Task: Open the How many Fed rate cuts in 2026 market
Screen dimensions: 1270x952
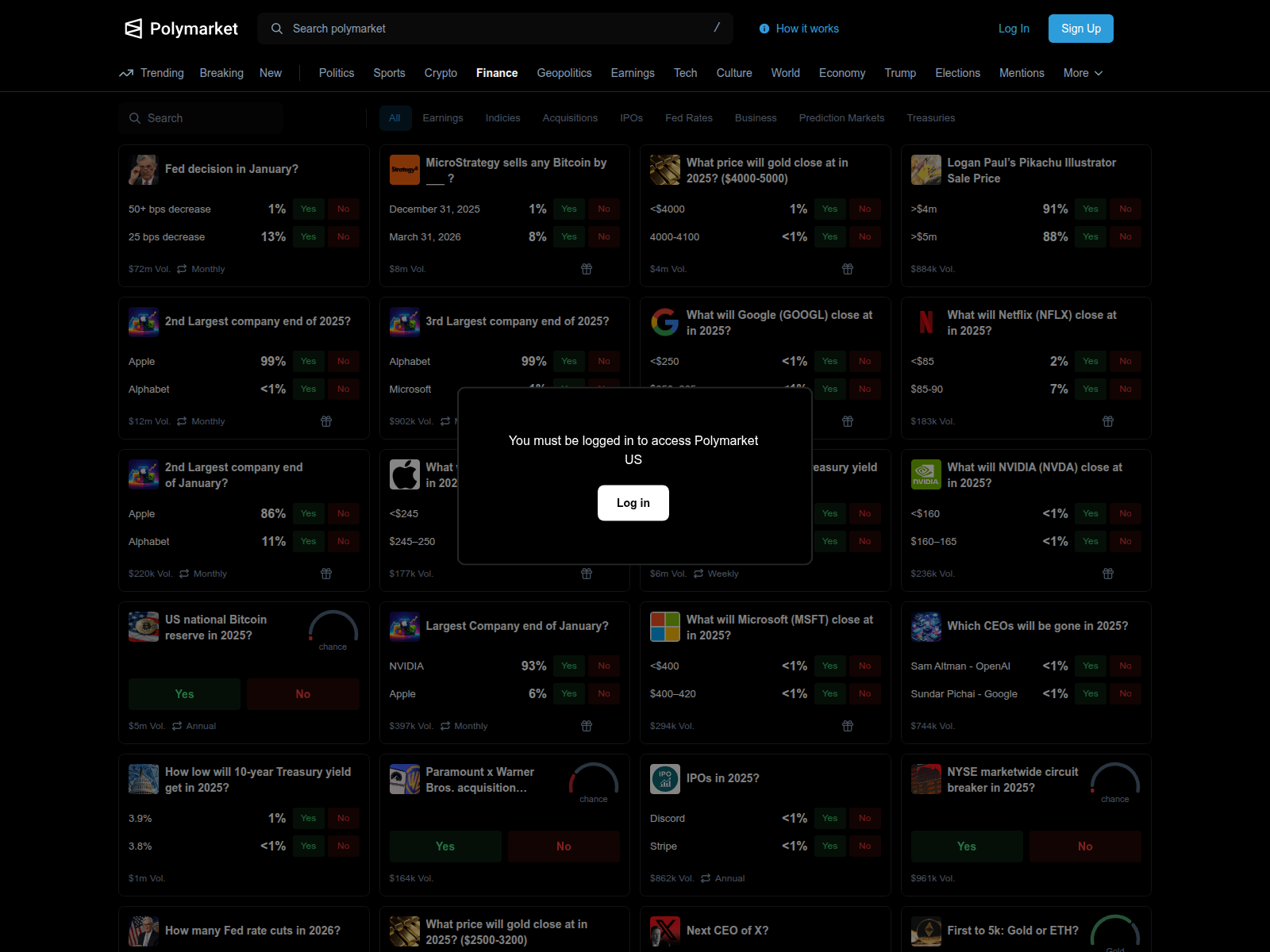Action: pyautogui.click(x=252, y=931)
